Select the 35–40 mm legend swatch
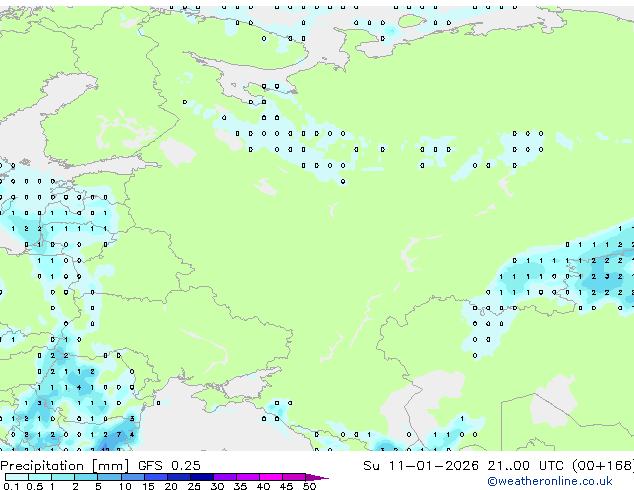The height and width of the screenshot is (490, 634). pyautogui.click(x=248, y=477)
